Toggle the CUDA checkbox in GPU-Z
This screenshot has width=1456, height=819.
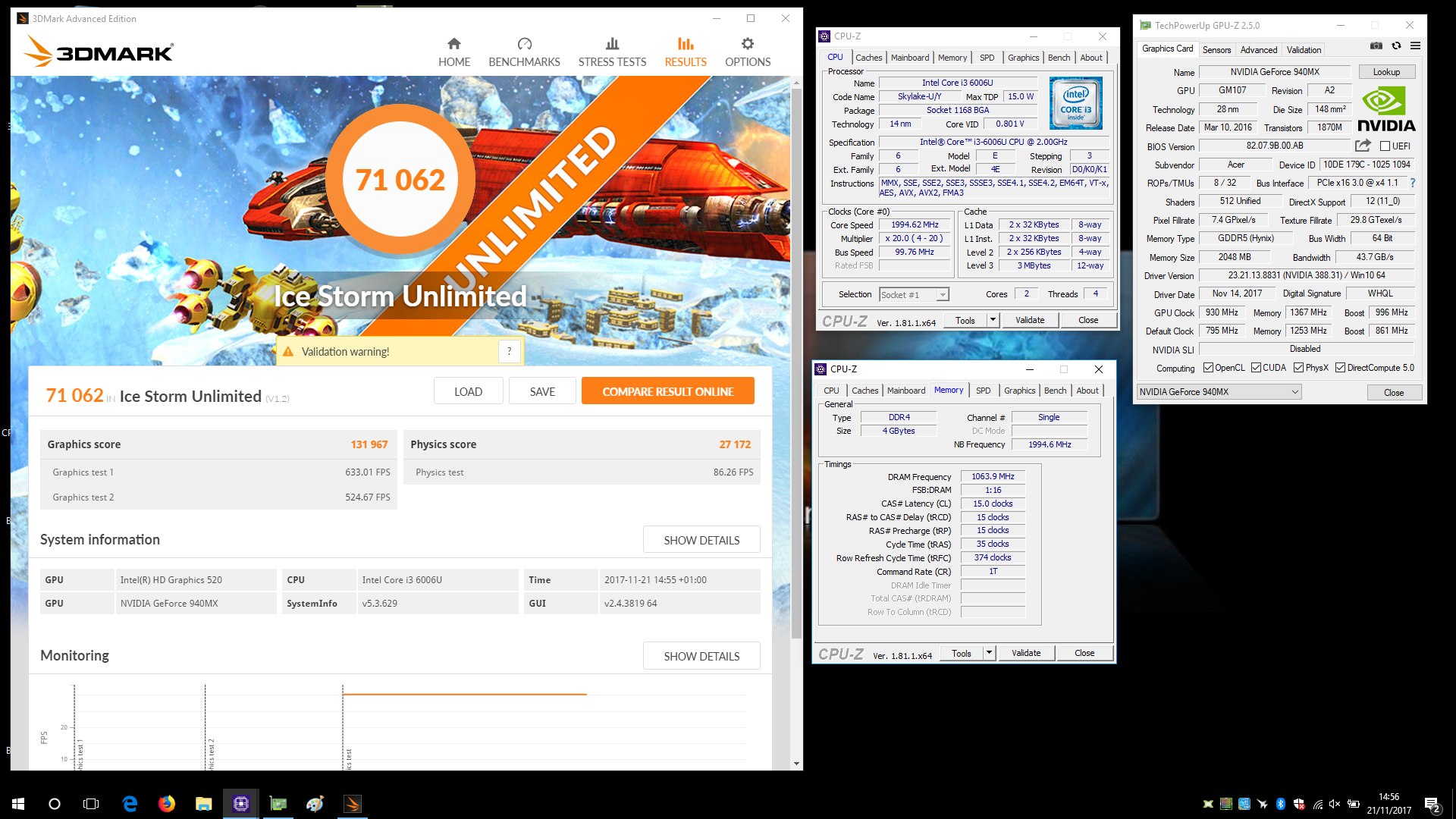[x=1256, y=368]
